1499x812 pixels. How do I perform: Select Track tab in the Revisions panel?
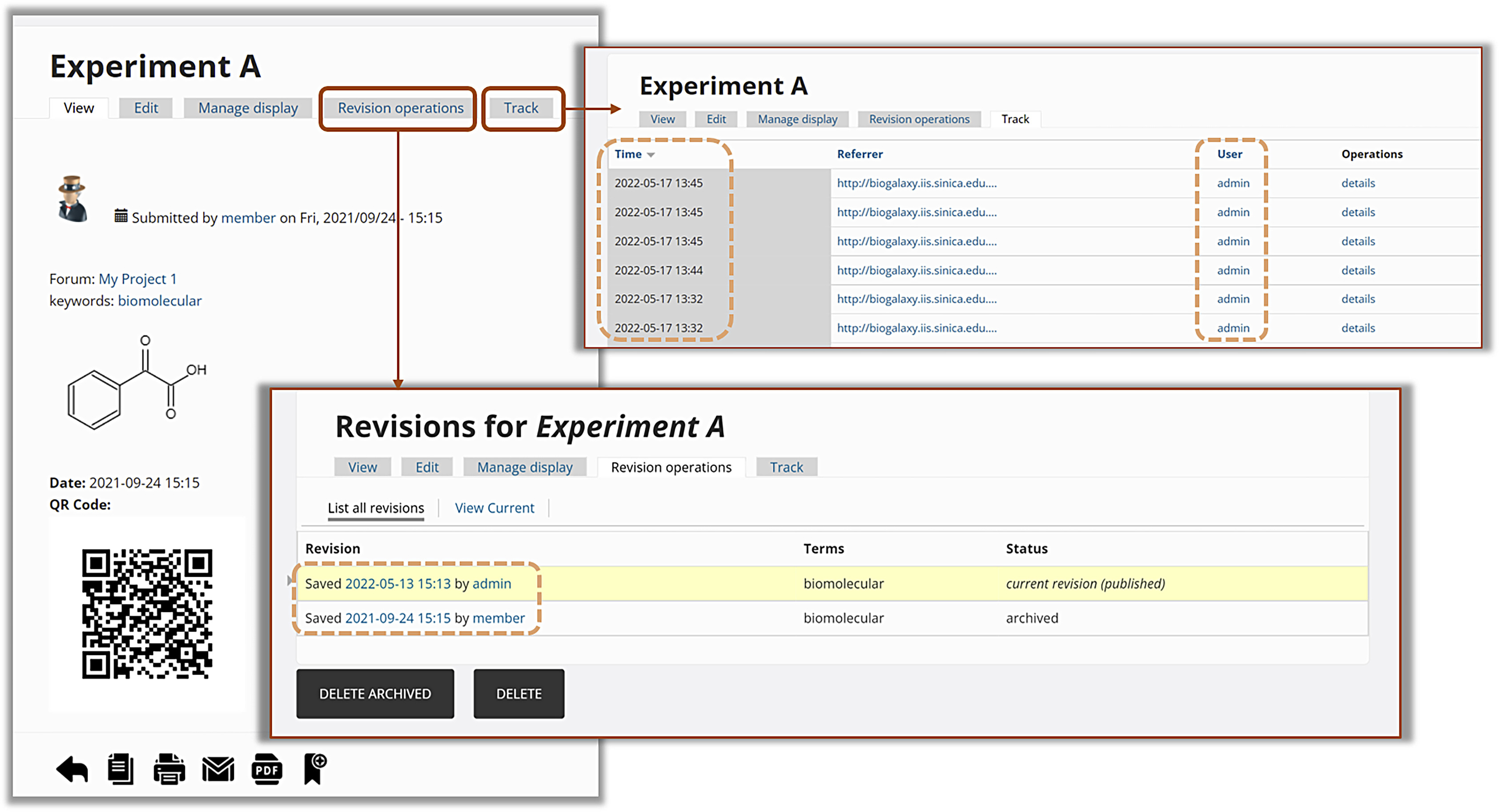[786, 467]
